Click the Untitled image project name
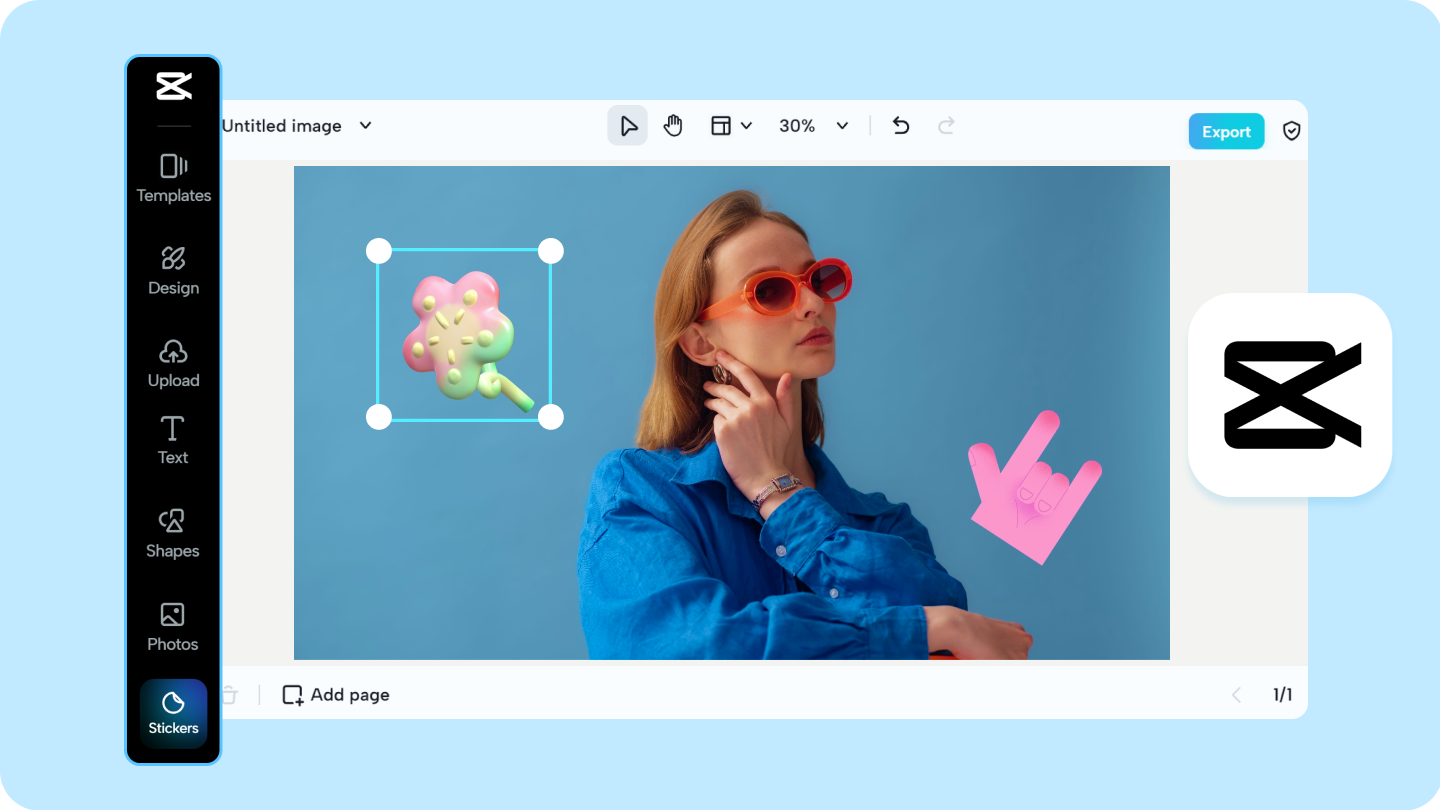Viewport: 1440px width, 810px height. click(282, 126)
